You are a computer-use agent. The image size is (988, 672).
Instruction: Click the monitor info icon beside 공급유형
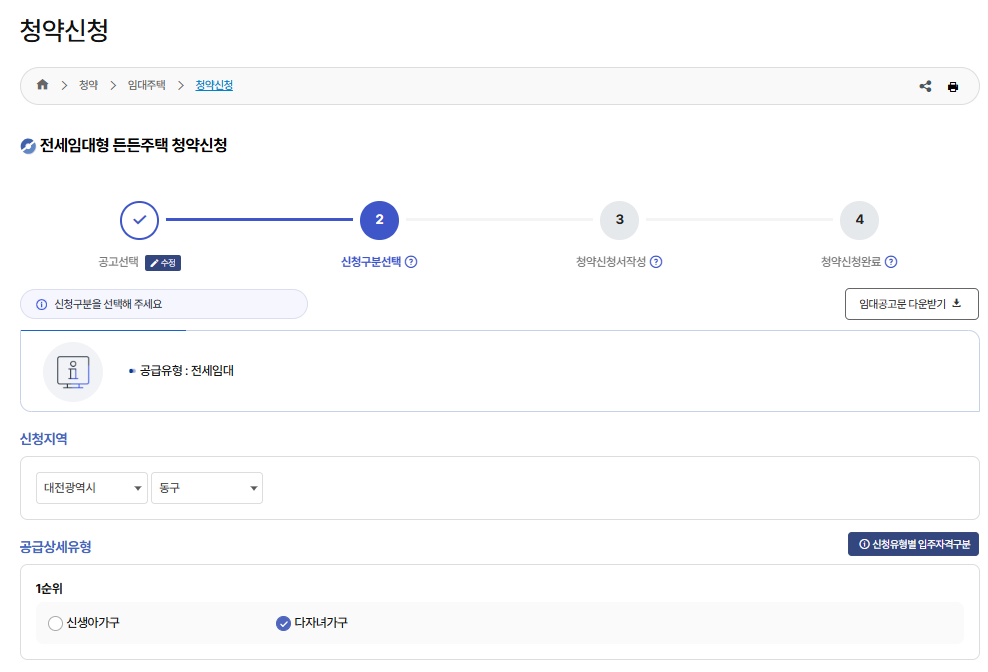coord(73,372)
